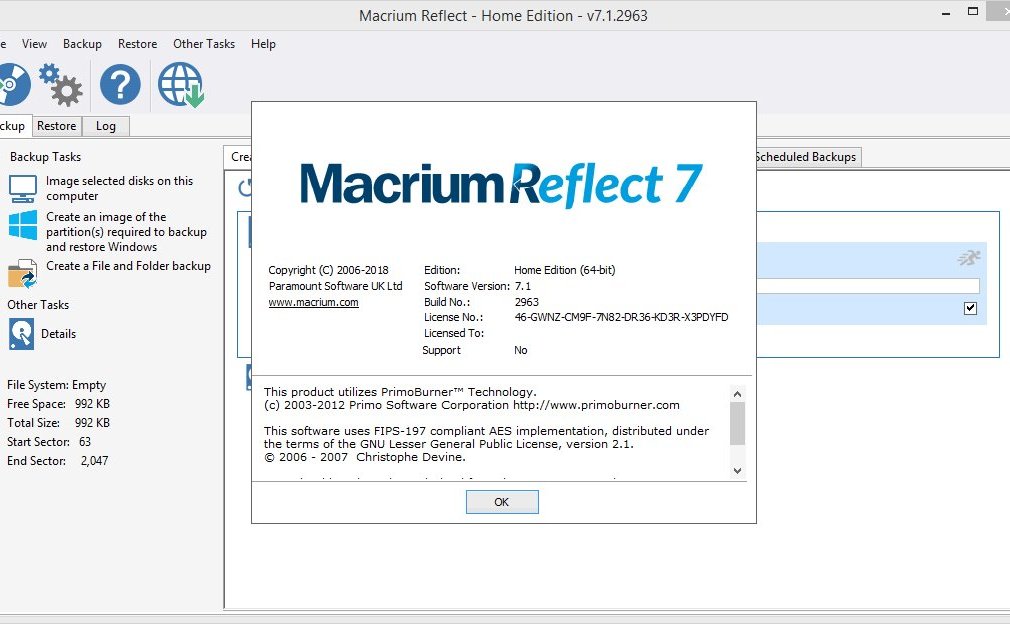Open the Other Tasks menu
Viewport: 1010px width, 624px height.
click(204, 44)
